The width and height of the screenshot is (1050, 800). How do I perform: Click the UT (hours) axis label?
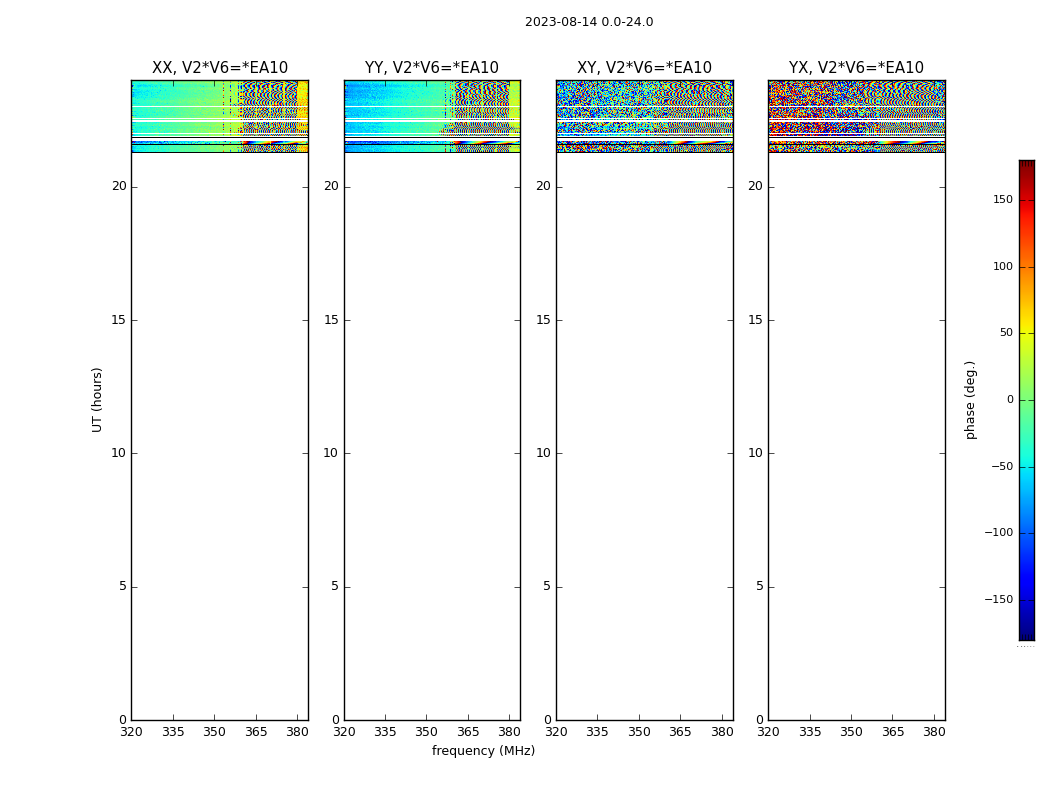point(97,399)
